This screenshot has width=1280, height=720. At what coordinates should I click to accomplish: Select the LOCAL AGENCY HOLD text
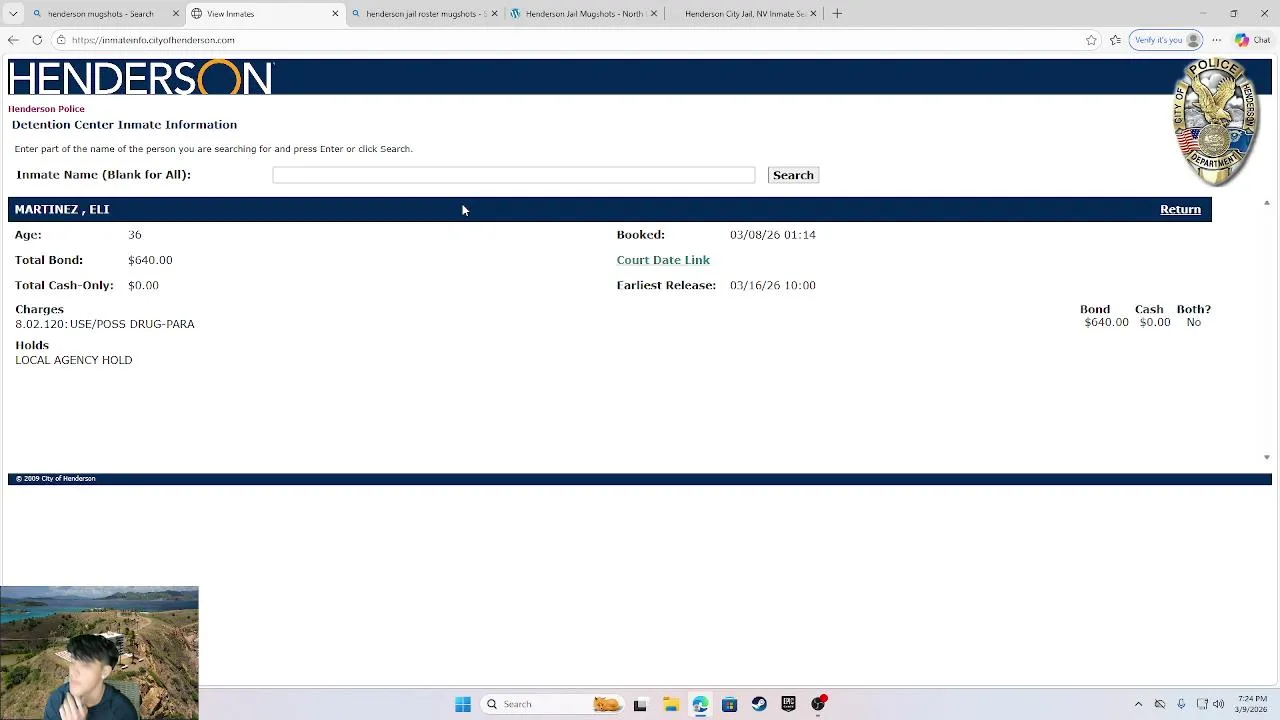click(73, 360)
